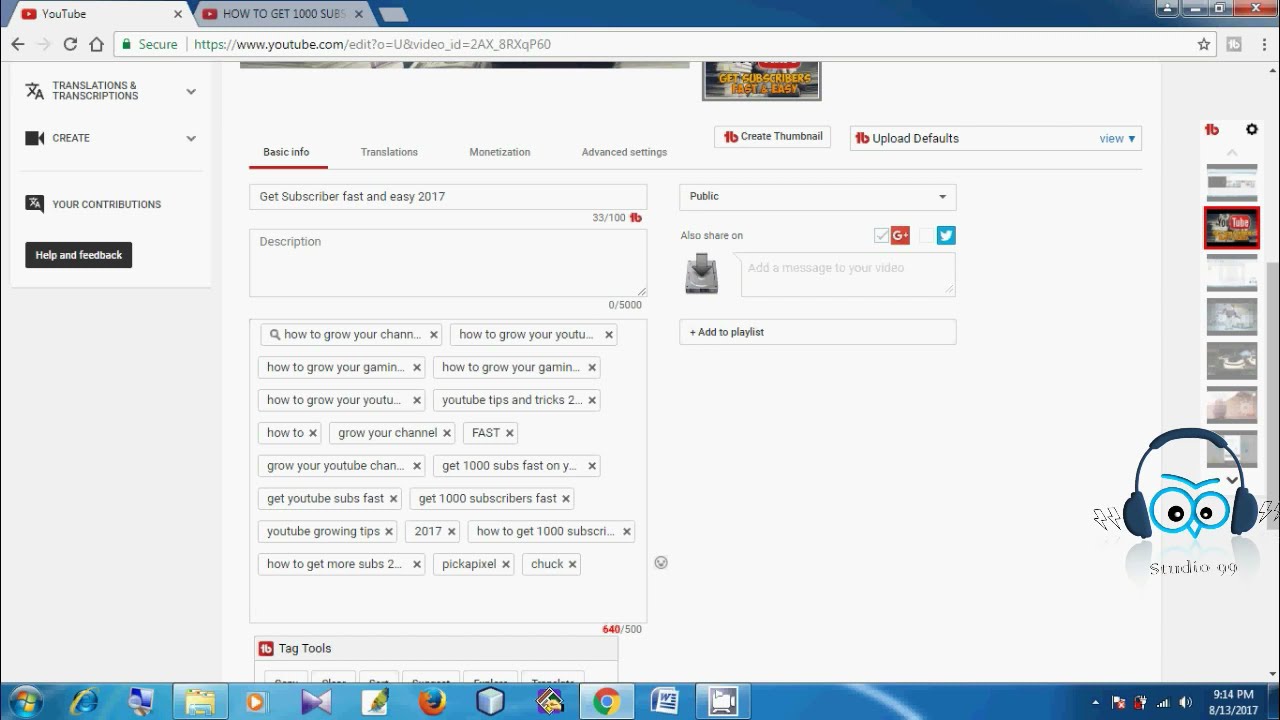Launch Internet Explorer from taskbar
Viewport: 1280px width, 720px height.
point(86,702)
